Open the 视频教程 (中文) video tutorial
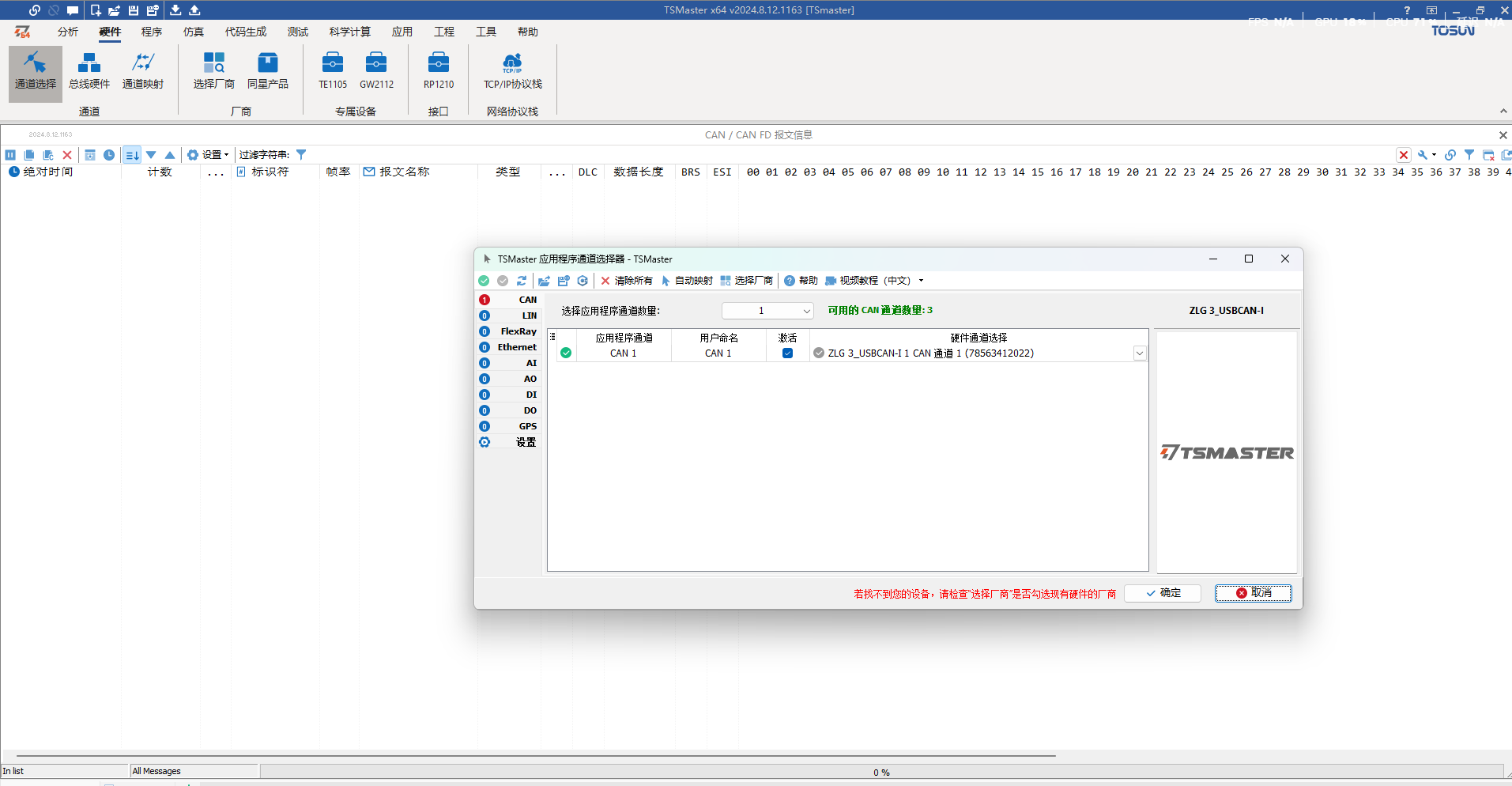 click(868, 281)
